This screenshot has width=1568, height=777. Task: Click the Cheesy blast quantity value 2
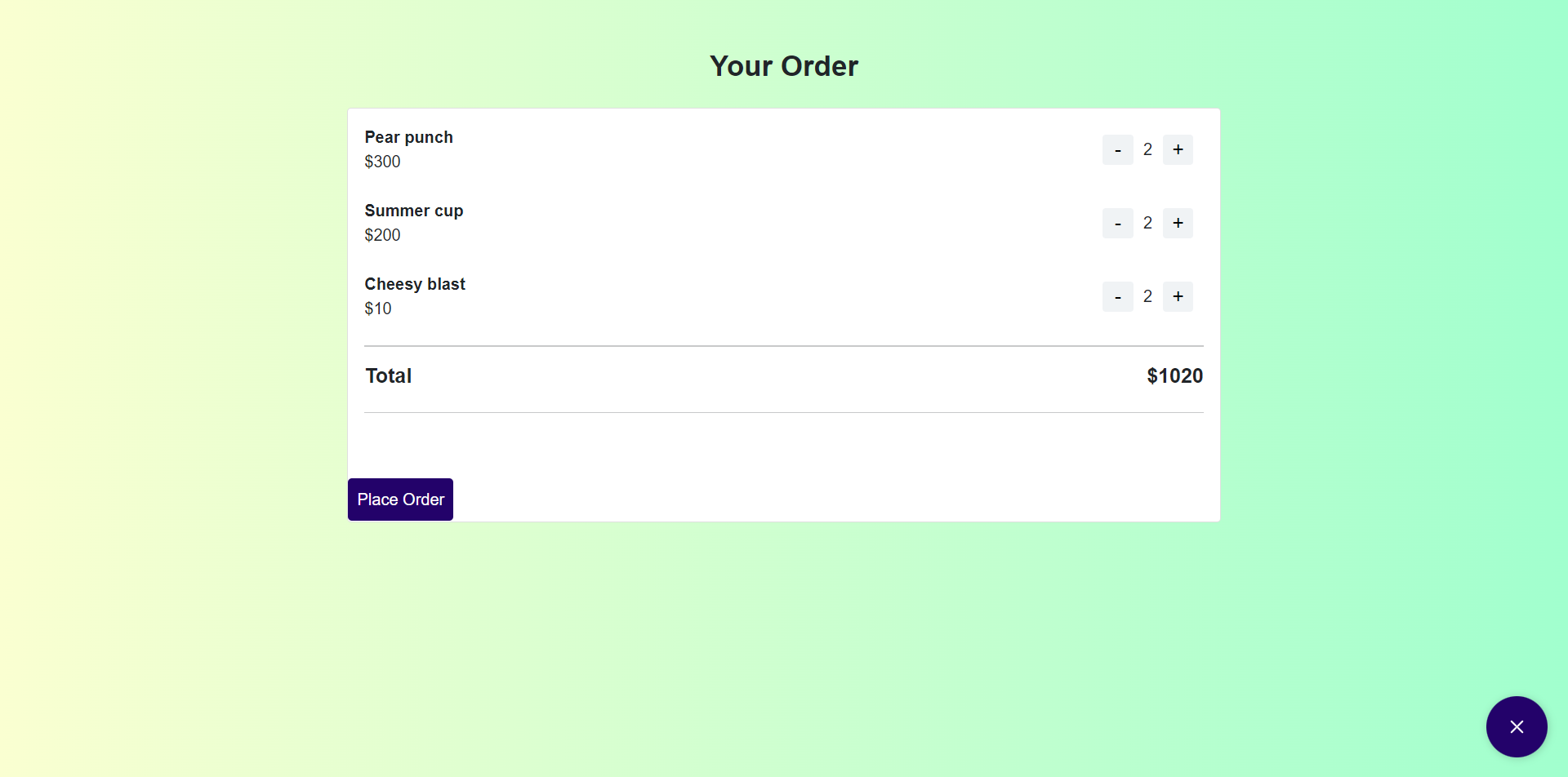[x=1147, y=296]
